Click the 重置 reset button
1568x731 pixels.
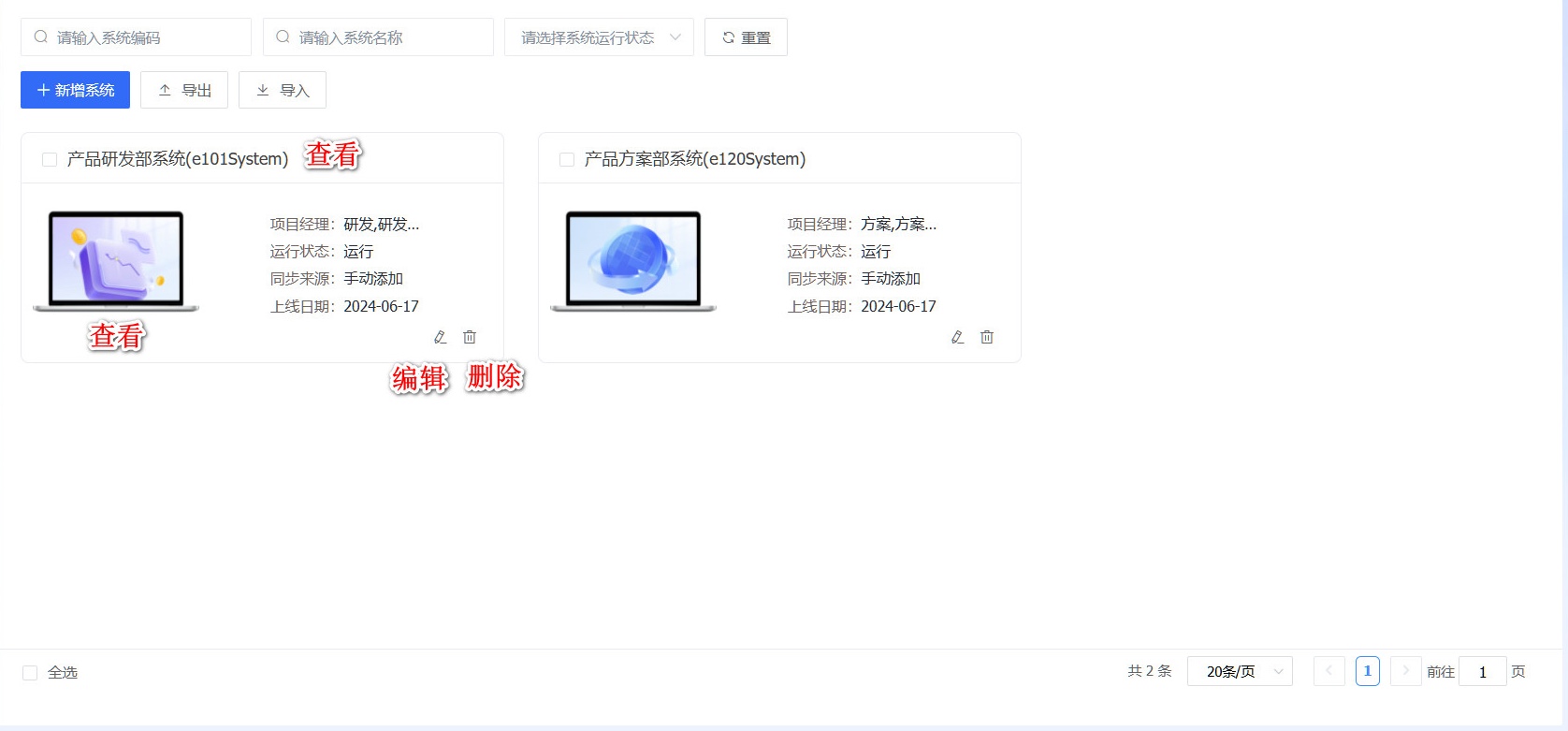pyautogui.click(x=746, y=37)
